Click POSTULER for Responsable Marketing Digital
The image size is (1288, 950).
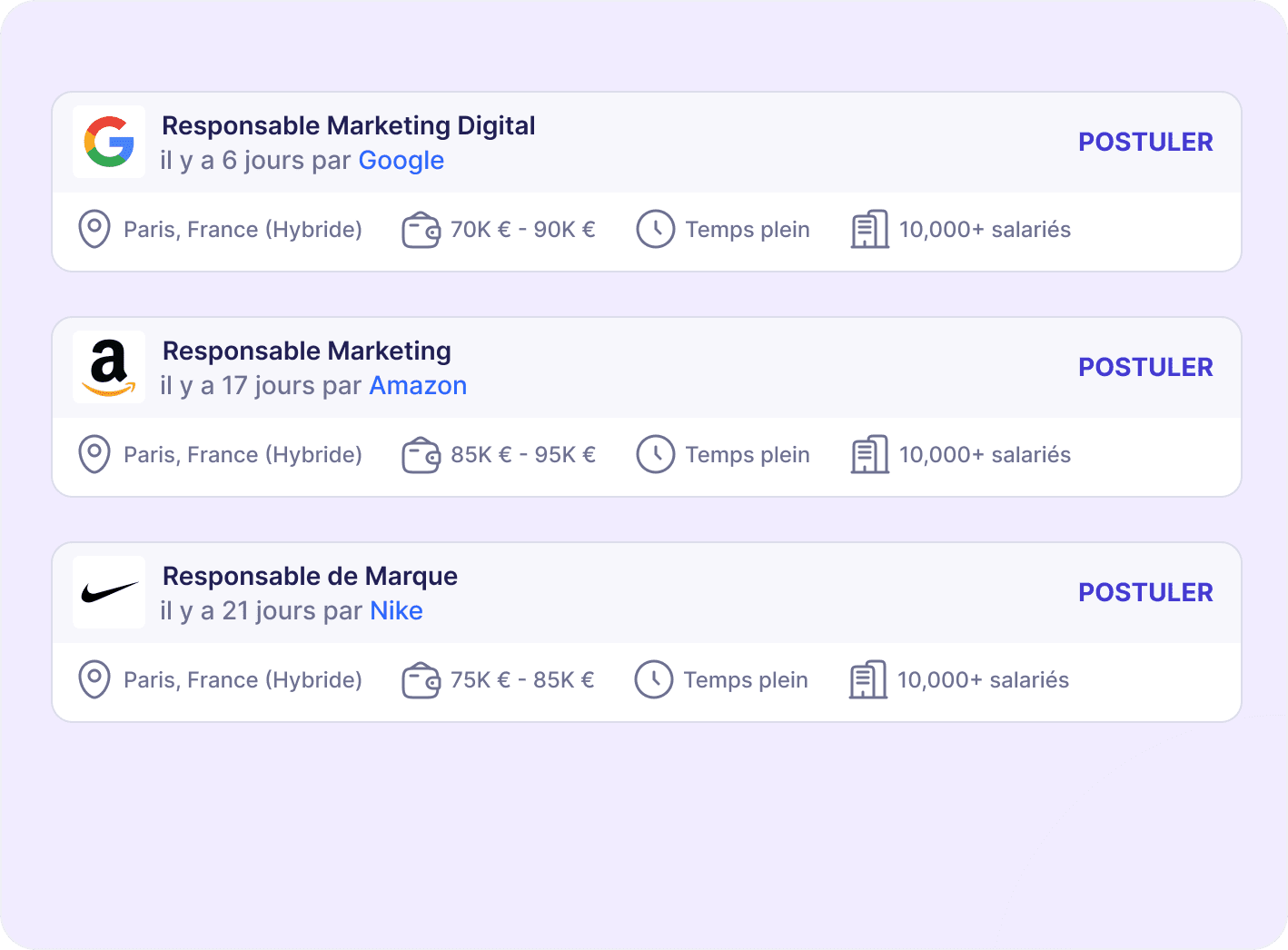(x=1145, y=142)
